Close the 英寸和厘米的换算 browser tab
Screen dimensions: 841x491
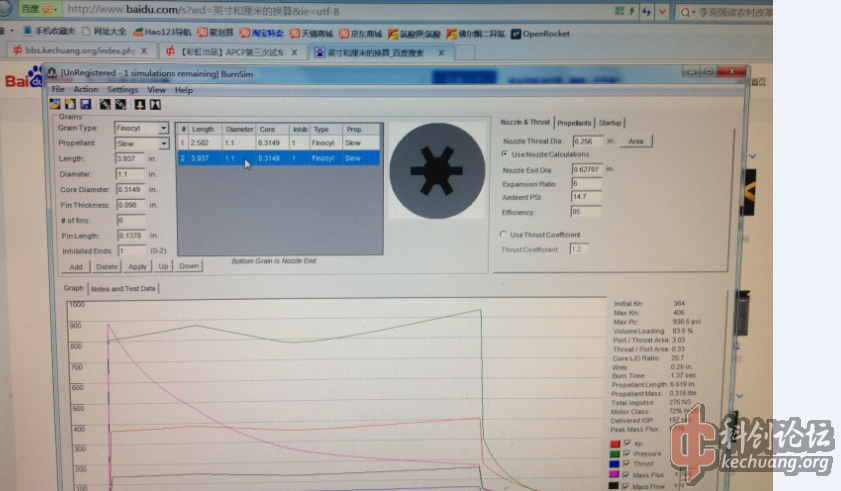click(x=441, y=53)
